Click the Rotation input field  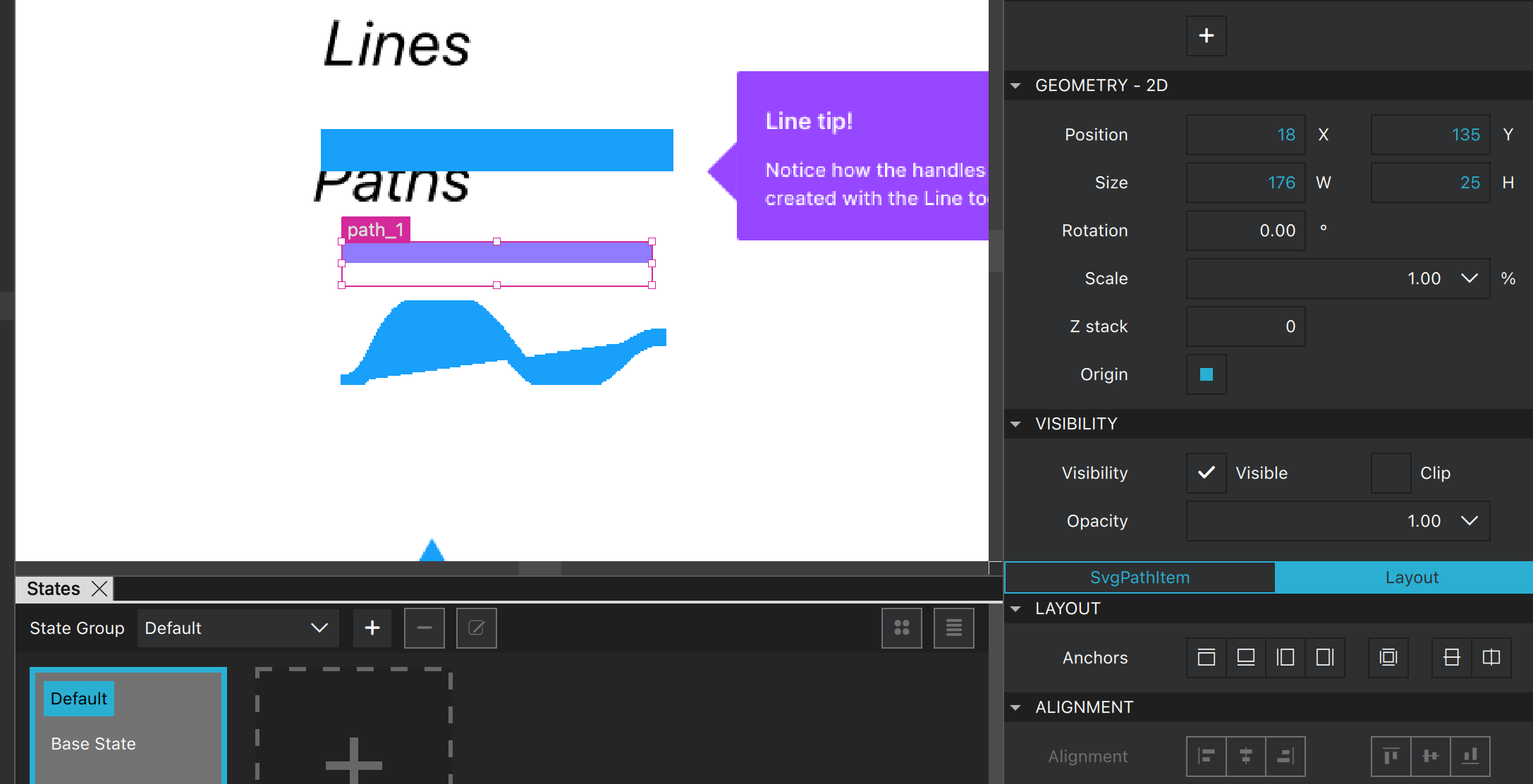tap(1245, 231)
